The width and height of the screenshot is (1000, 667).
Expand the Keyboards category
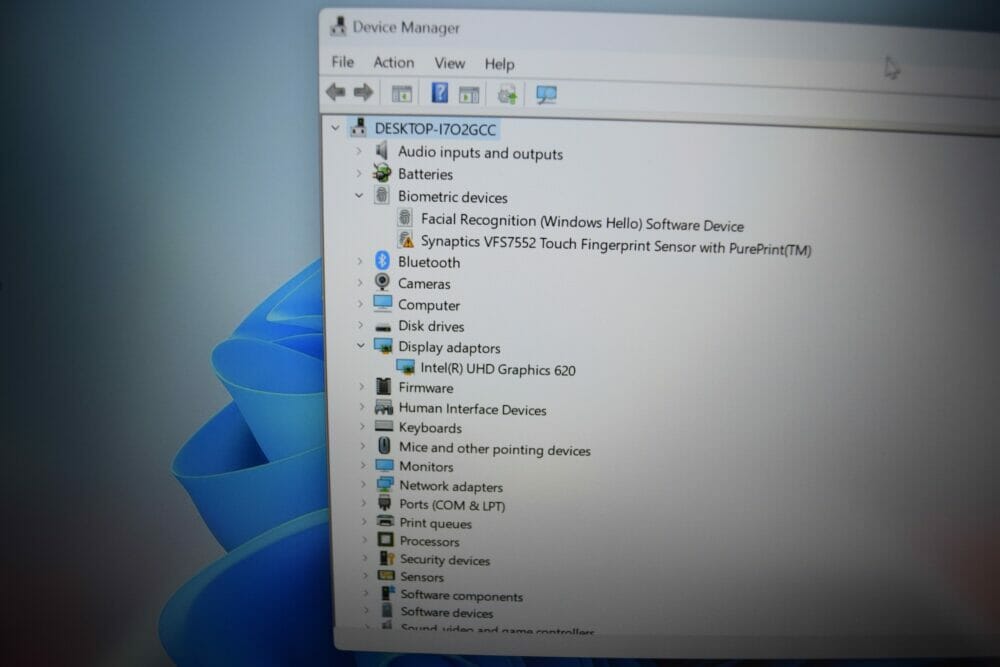click(362, 426)
